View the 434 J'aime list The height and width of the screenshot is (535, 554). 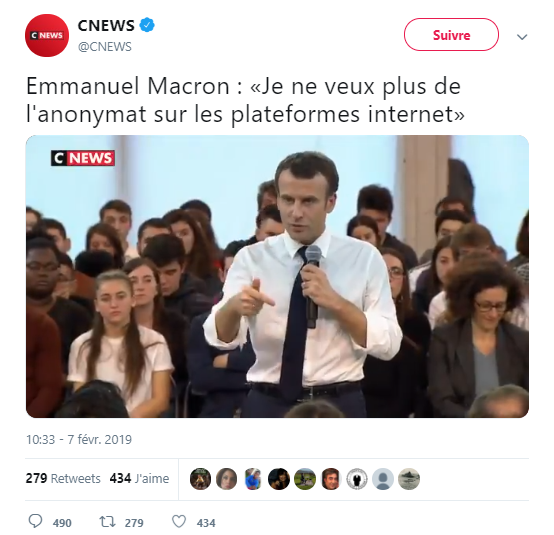coord(139,478)
